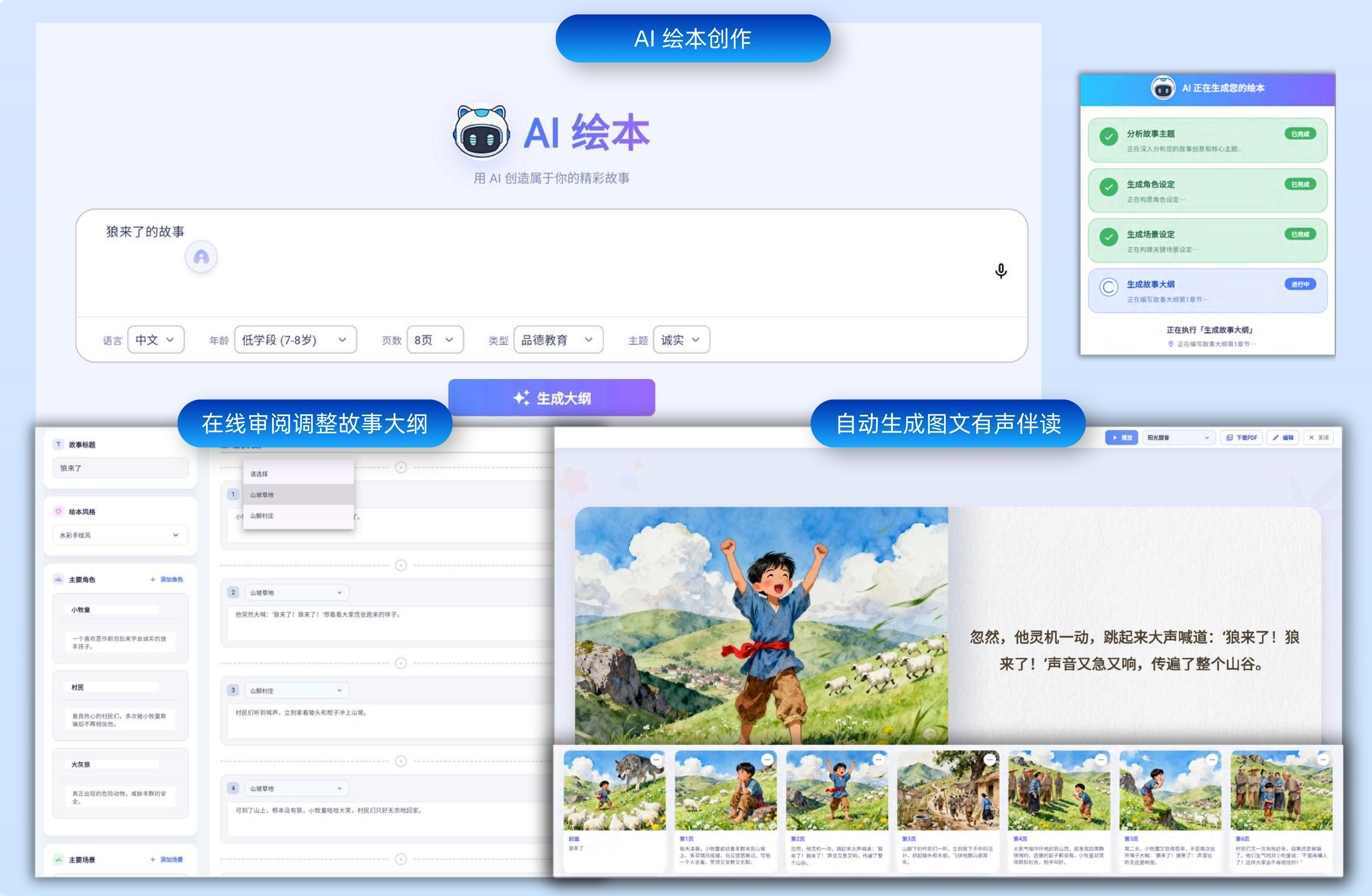Open the 主题 dropdown showing 诚实
1372x896 pixels.
(x=681, y=340)
